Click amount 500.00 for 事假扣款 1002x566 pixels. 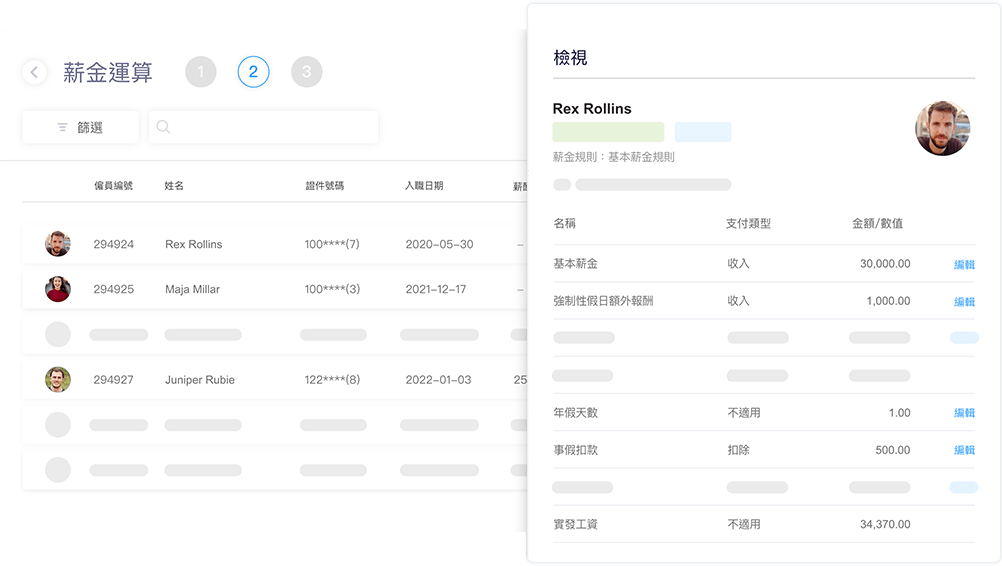(x=893, y=450)
